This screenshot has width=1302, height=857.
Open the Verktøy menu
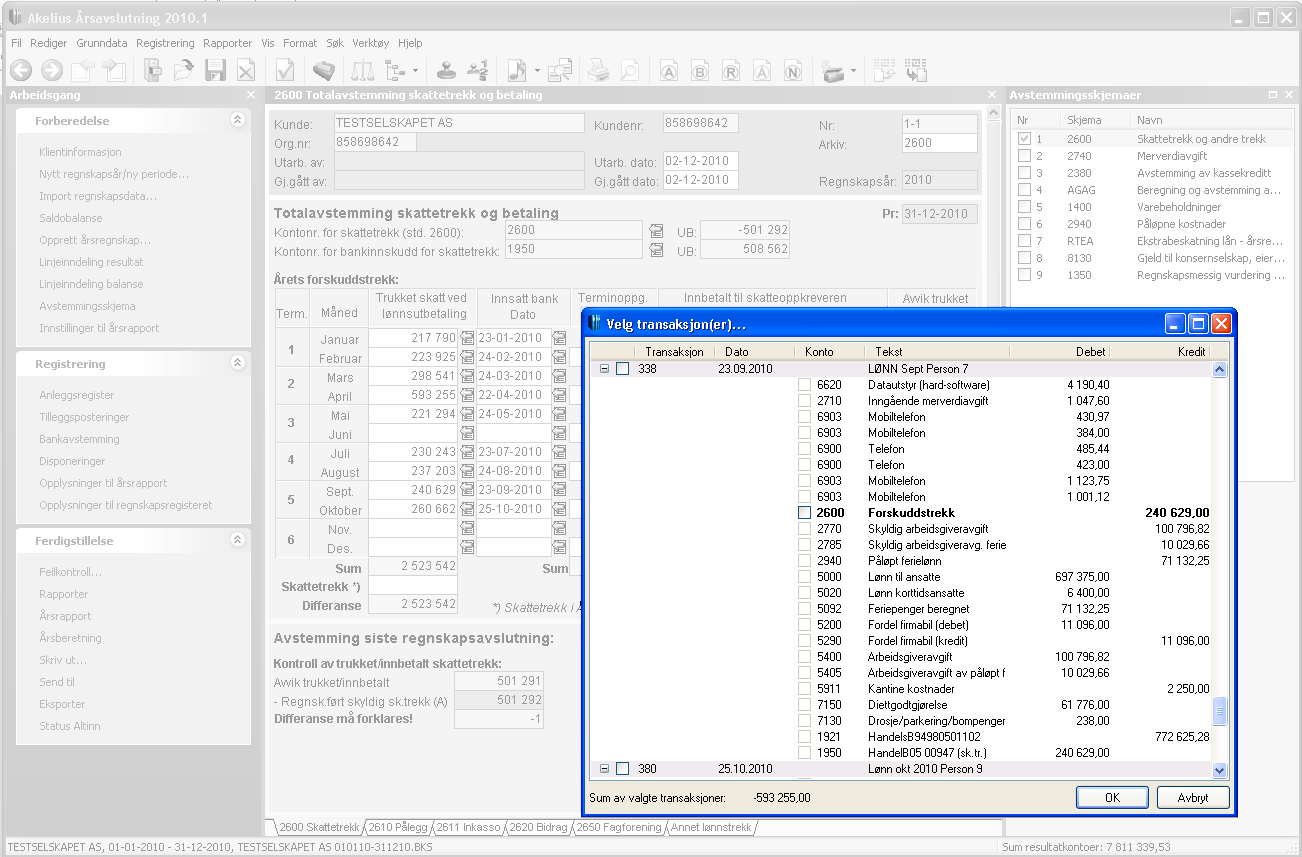click(x=371, y=43)
